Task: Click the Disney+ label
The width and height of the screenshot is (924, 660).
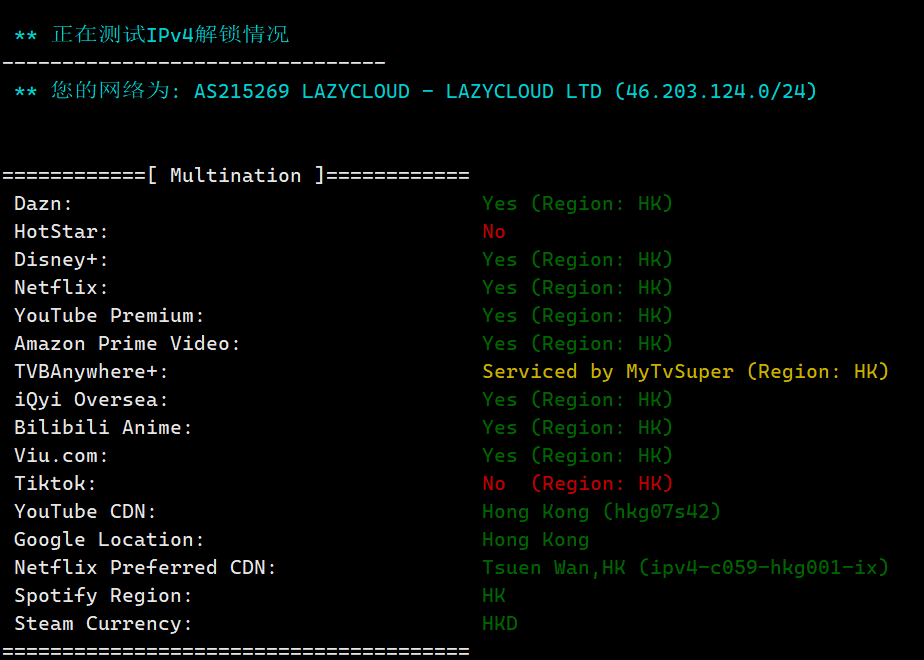Action: 61,260
